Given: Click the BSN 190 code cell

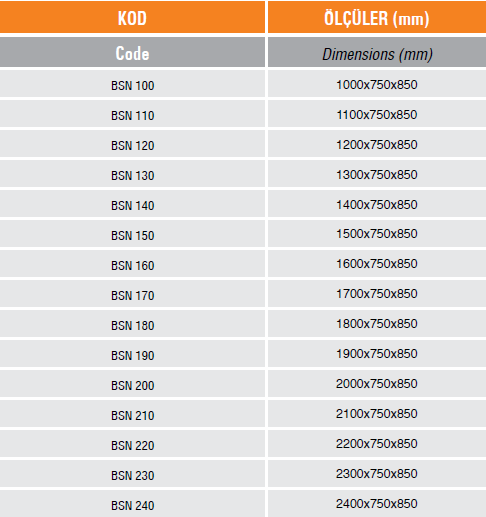Looking at the screenshot, I should pyautogui.click(x=132, y=353).
